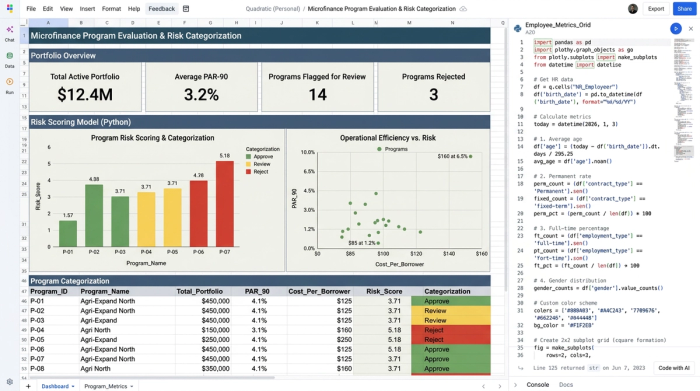Close the code editor panel

(691, 29)
